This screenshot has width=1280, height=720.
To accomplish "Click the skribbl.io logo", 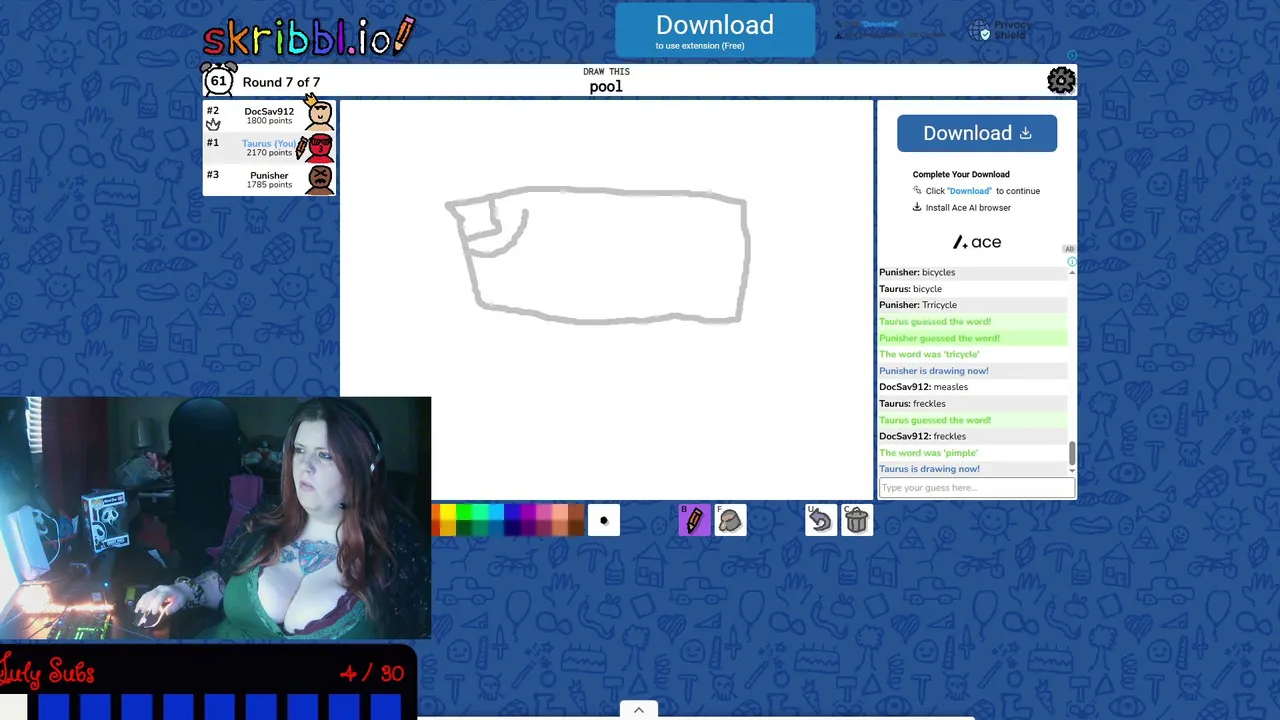I will tap(308, 36).
